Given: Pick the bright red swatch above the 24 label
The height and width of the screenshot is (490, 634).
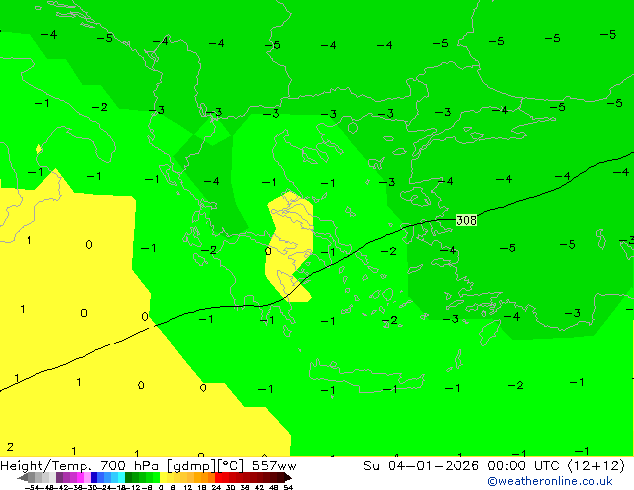Looking at the screenshot, I should [x=218, y=477].
